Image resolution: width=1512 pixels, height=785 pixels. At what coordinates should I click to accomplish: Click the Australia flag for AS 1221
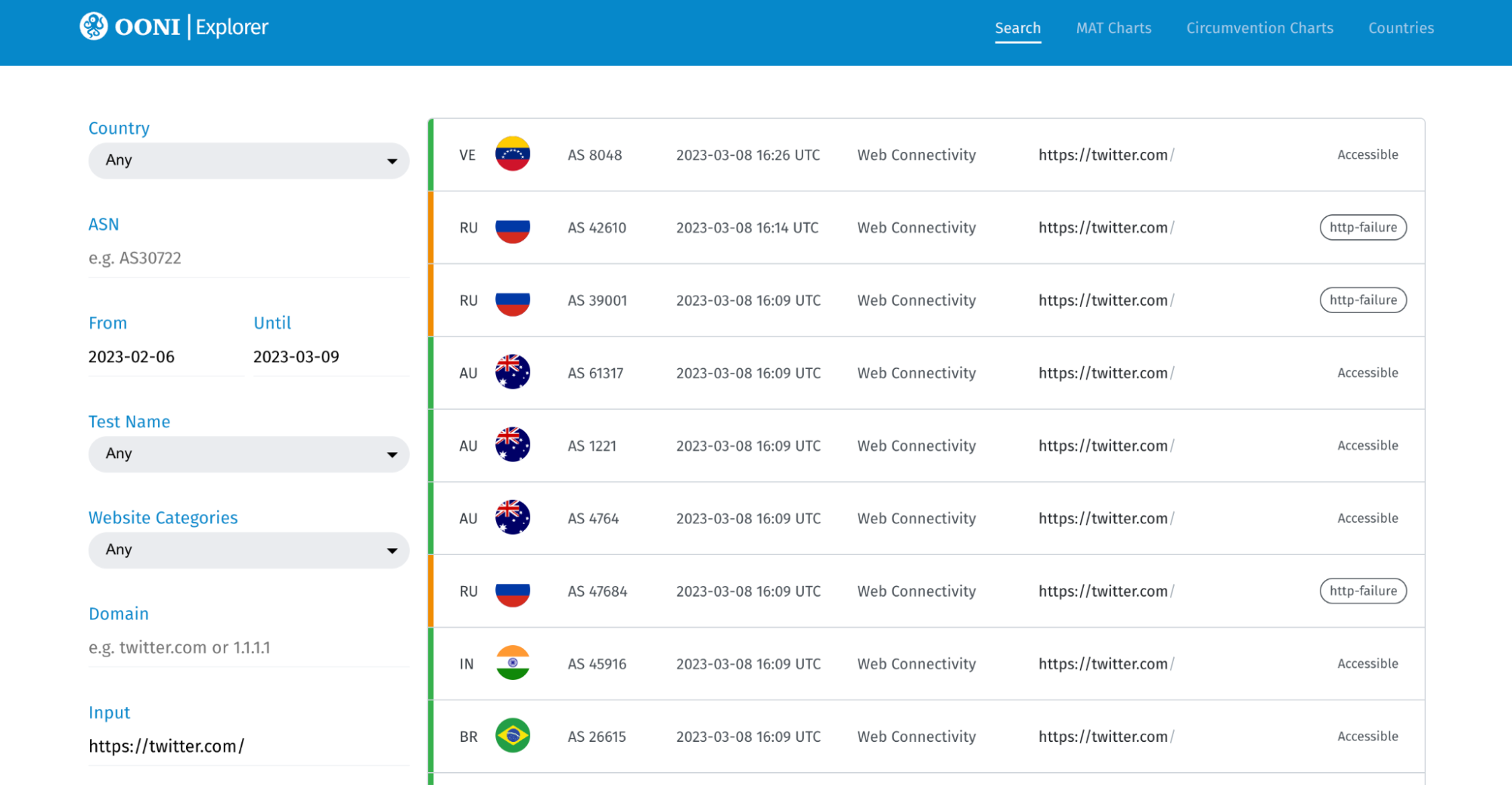tap(512, 445)
